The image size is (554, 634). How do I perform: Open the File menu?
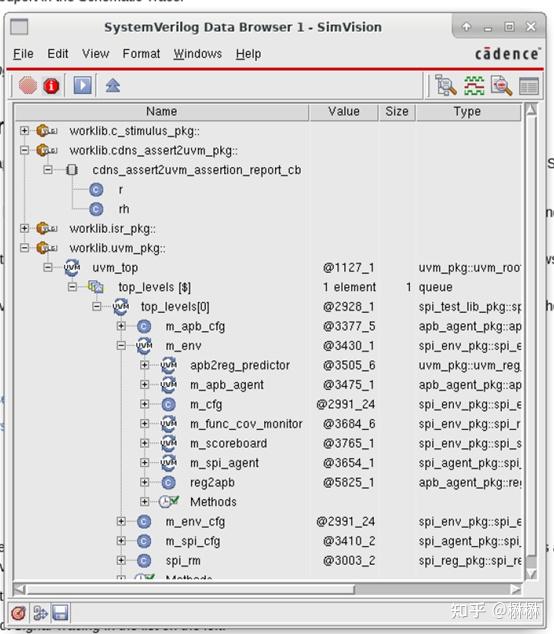tap(23, 54)
